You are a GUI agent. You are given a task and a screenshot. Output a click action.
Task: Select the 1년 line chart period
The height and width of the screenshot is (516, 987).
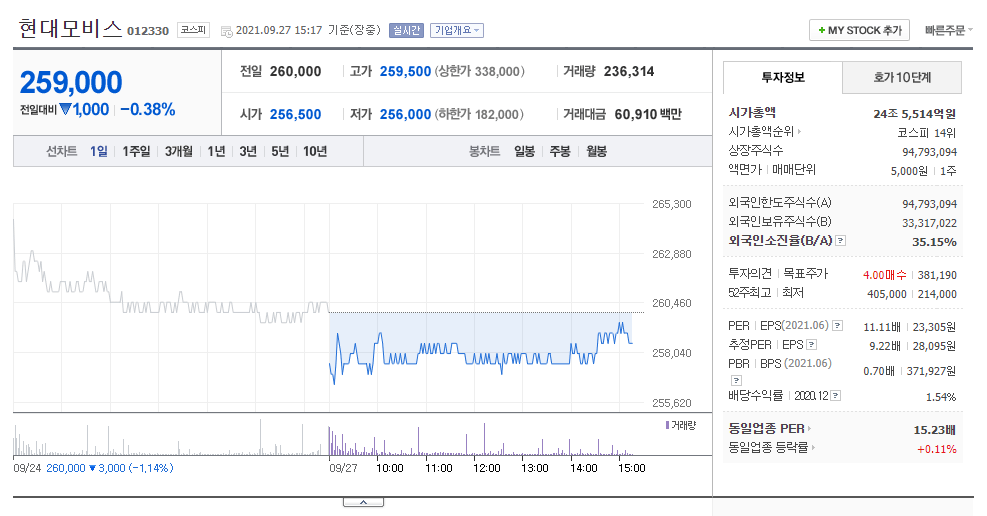click(216, 152)
